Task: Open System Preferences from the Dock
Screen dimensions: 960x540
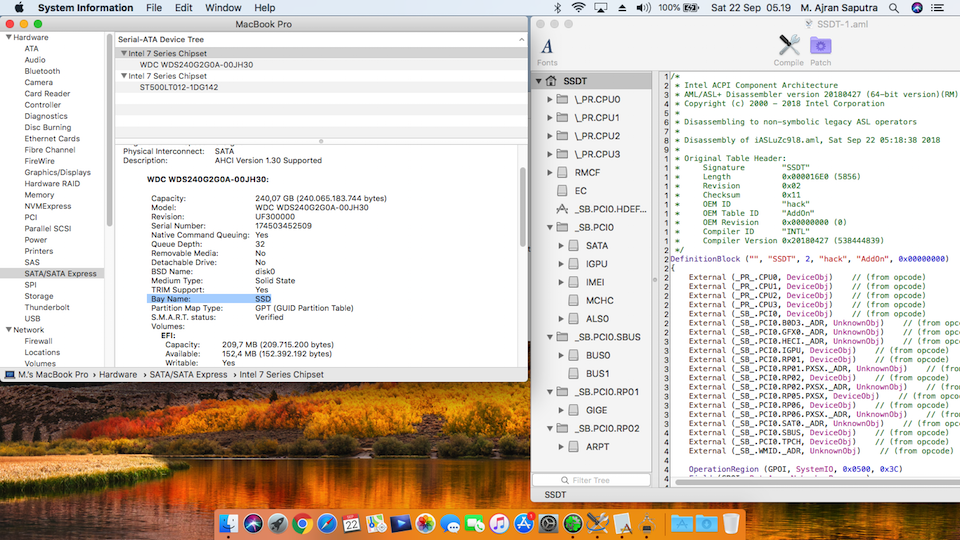Action: click(548, 523)
